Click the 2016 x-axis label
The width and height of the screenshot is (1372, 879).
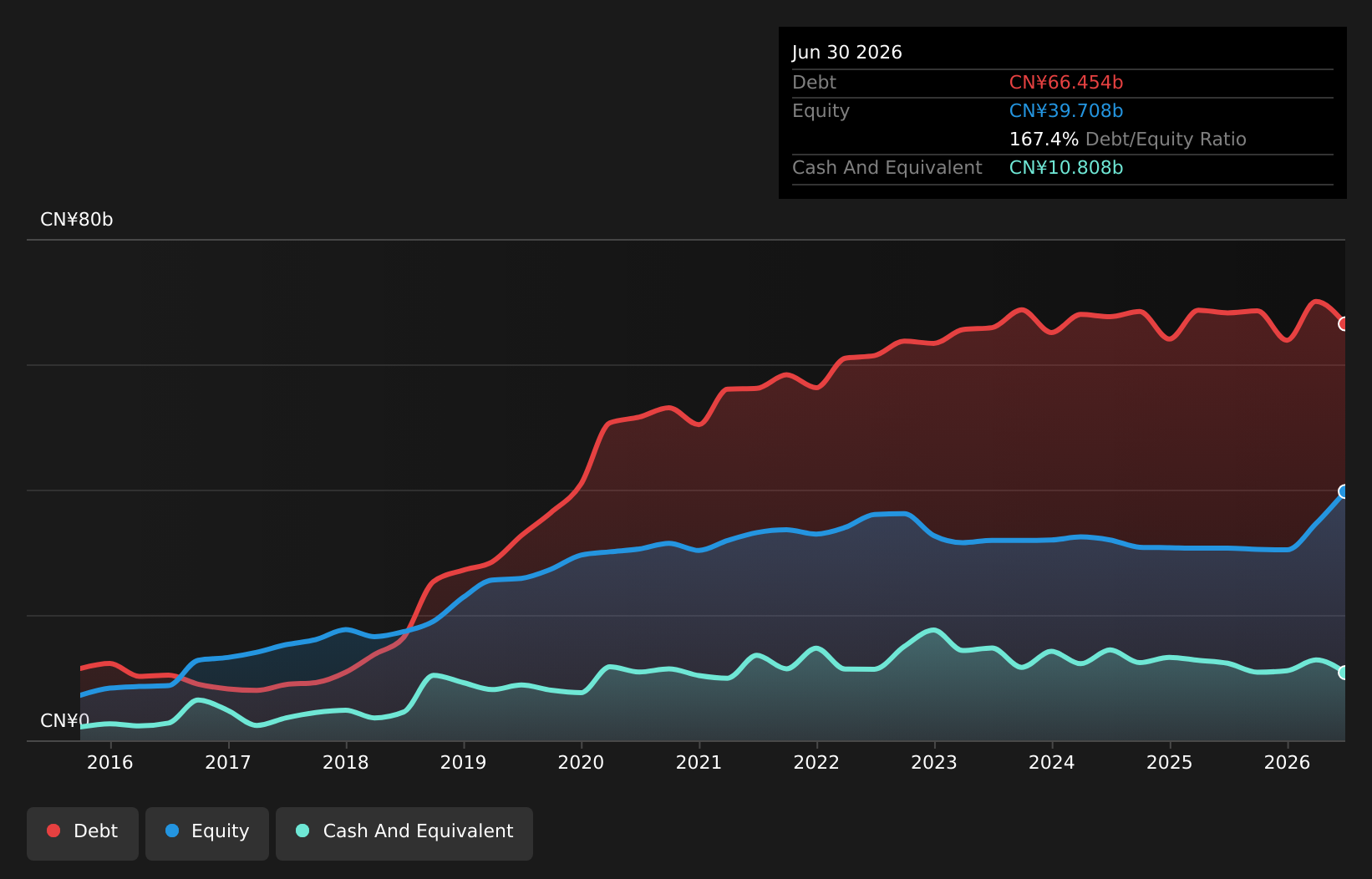[x=110, y=762]
